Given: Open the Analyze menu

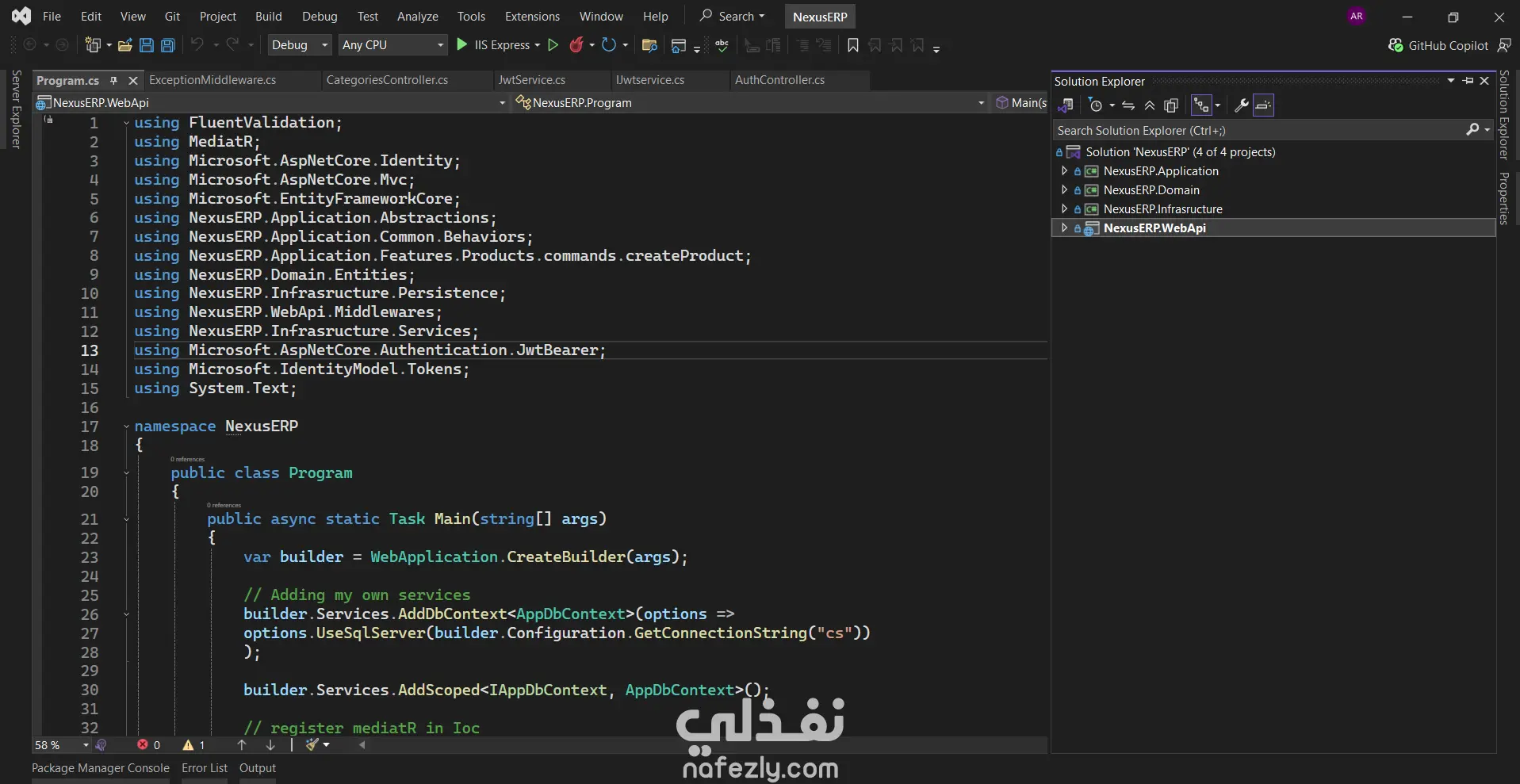Looking at the screenshot, I should pos(417,16).
